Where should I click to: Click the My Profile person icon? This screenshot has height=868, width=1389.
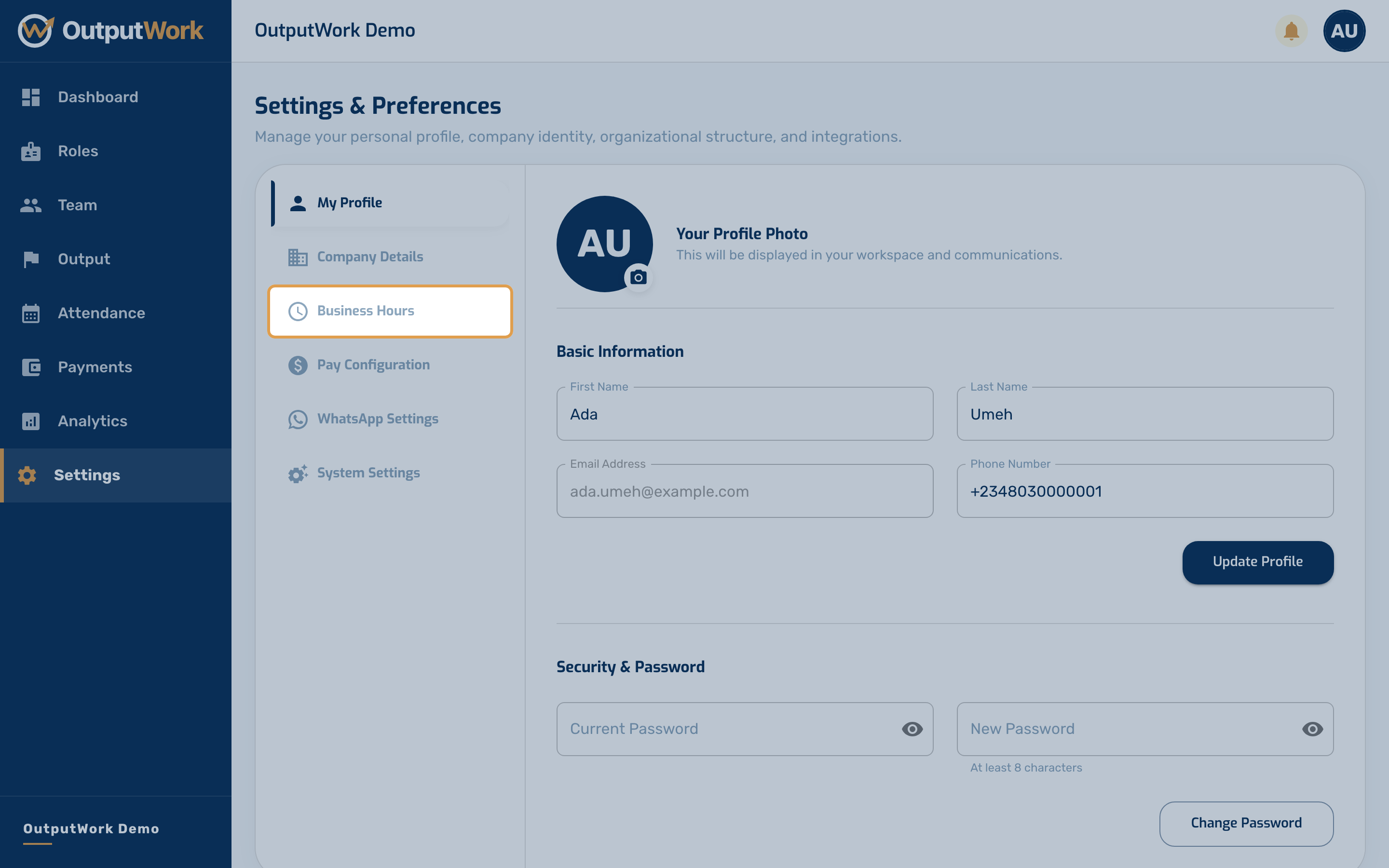coord(297,203)
